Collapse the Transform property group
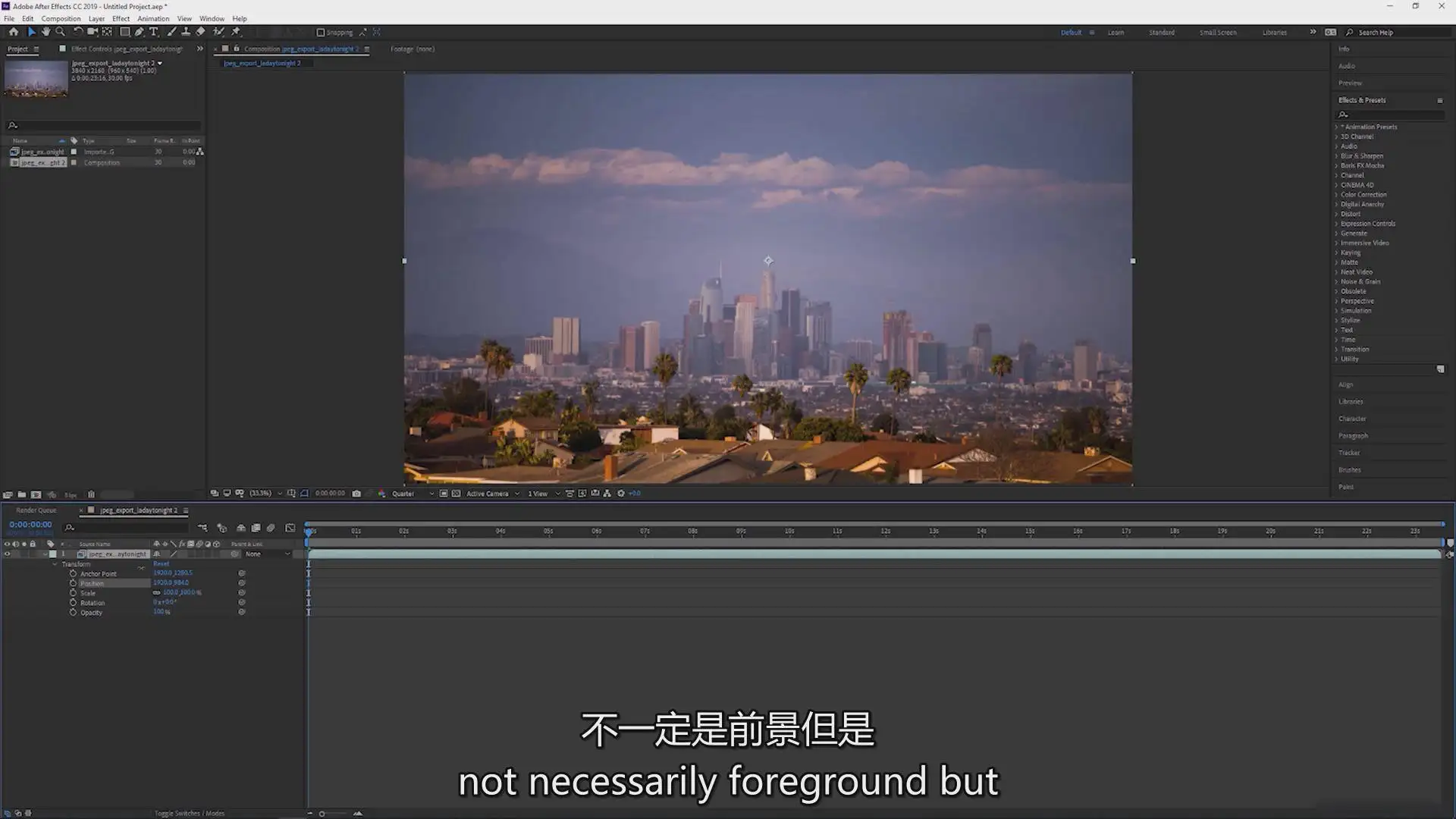 55,564
